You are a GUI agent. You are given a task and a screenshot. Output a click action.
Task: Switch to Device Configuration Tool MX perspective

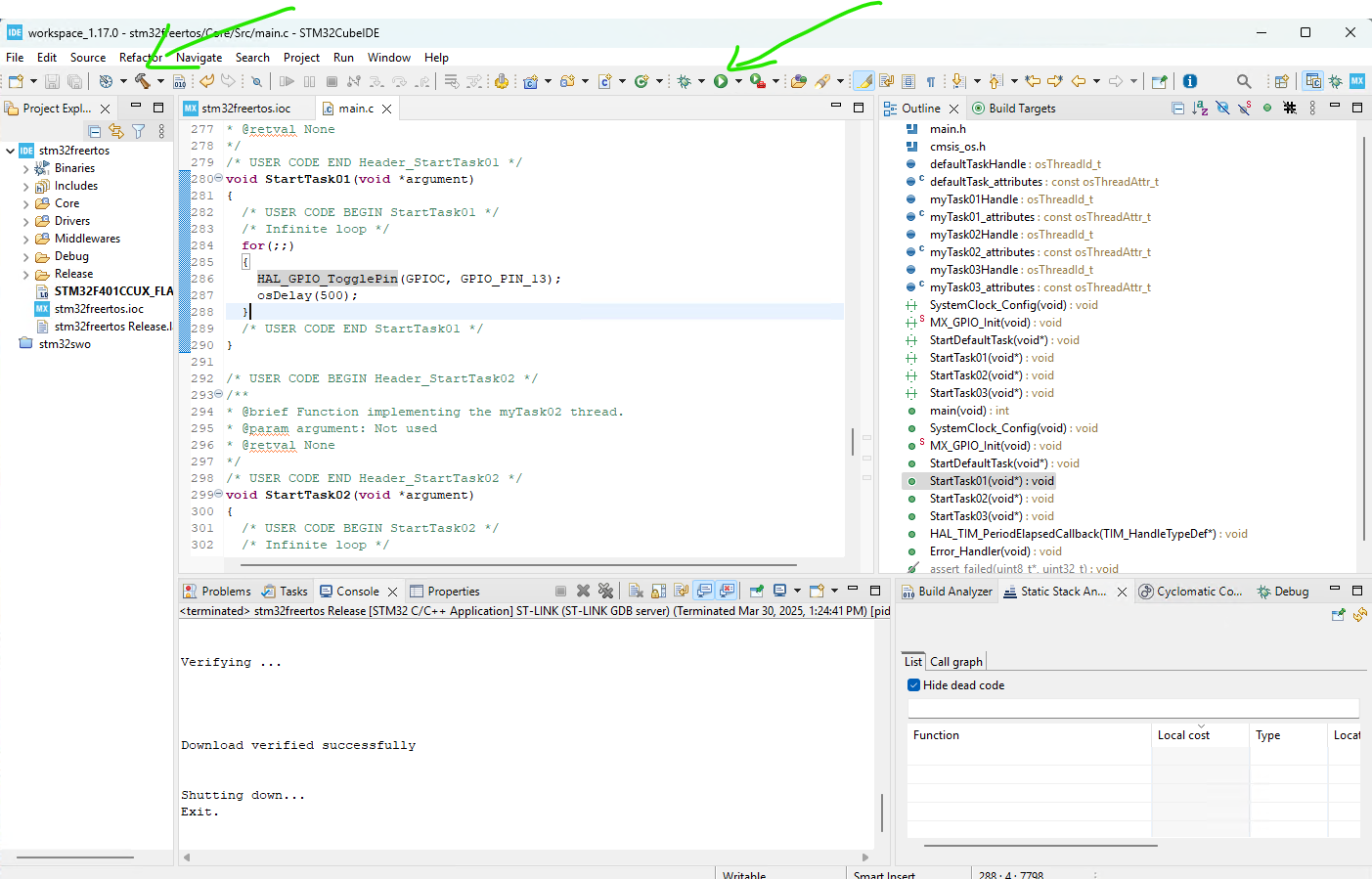[x=1357, y=81]
